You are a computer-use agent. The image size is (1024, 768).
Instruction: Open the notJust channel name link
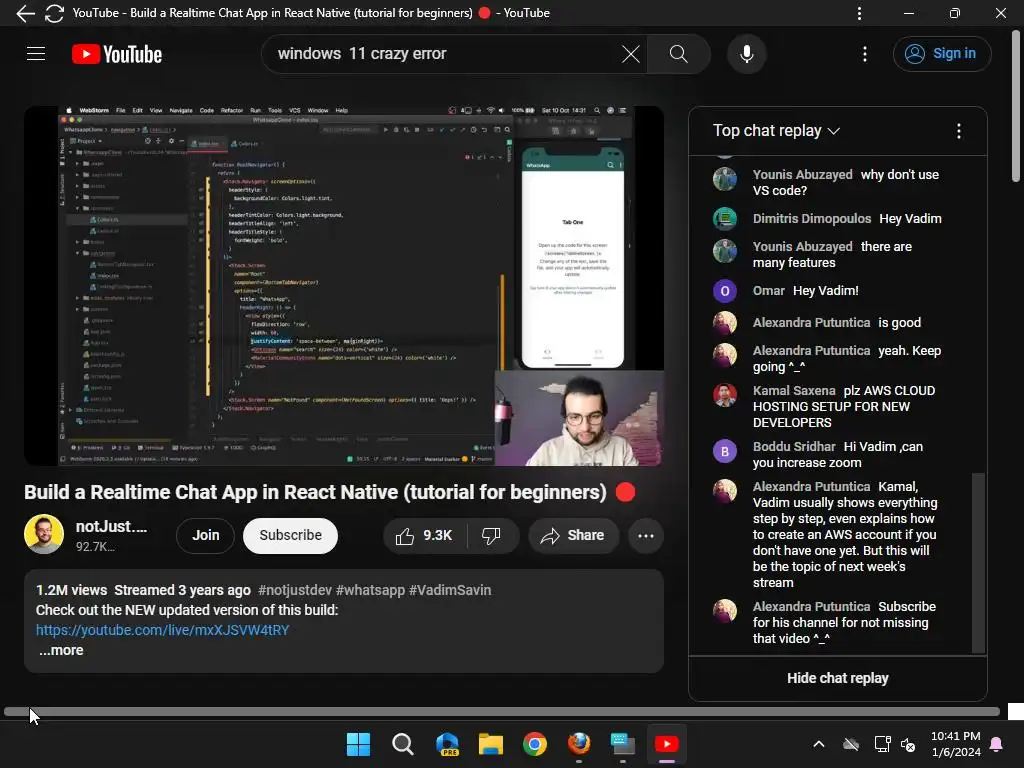111,526
